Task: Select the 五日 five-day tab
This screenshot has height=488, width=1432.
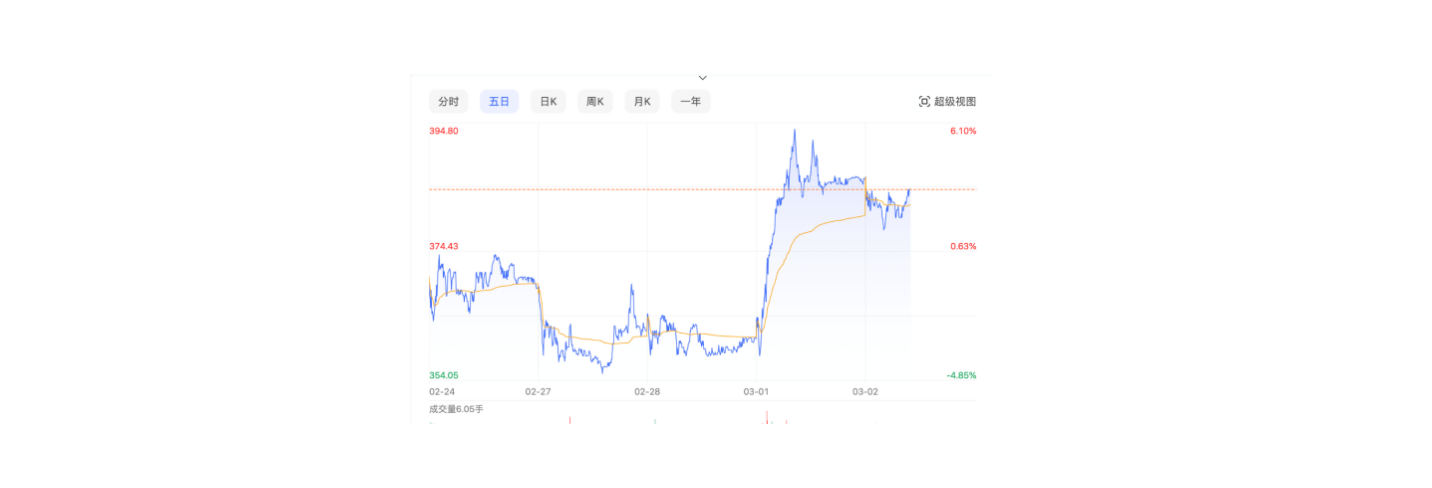Action: (x=499, y=102)
